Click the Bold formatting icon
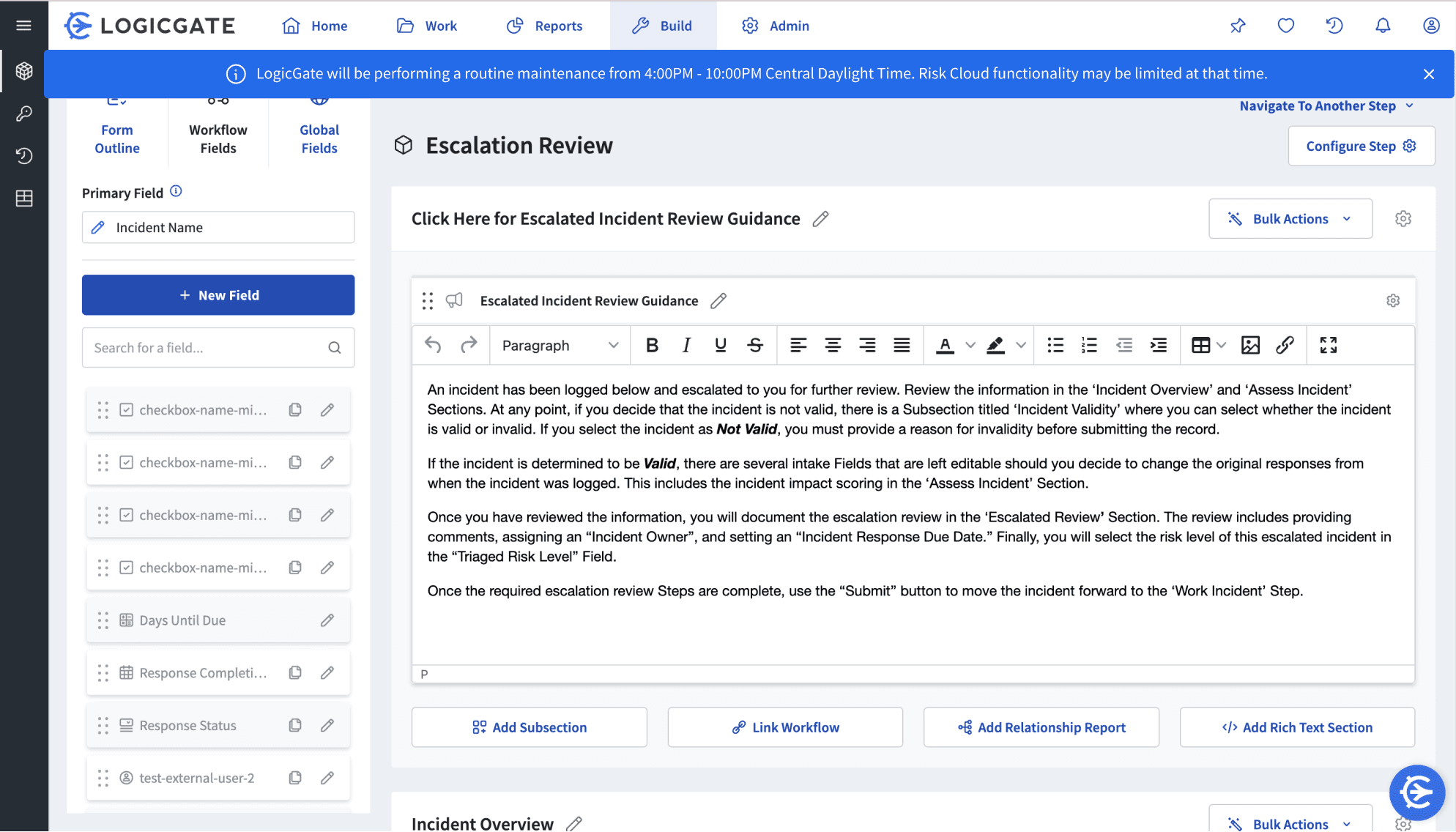 point(652,345)
